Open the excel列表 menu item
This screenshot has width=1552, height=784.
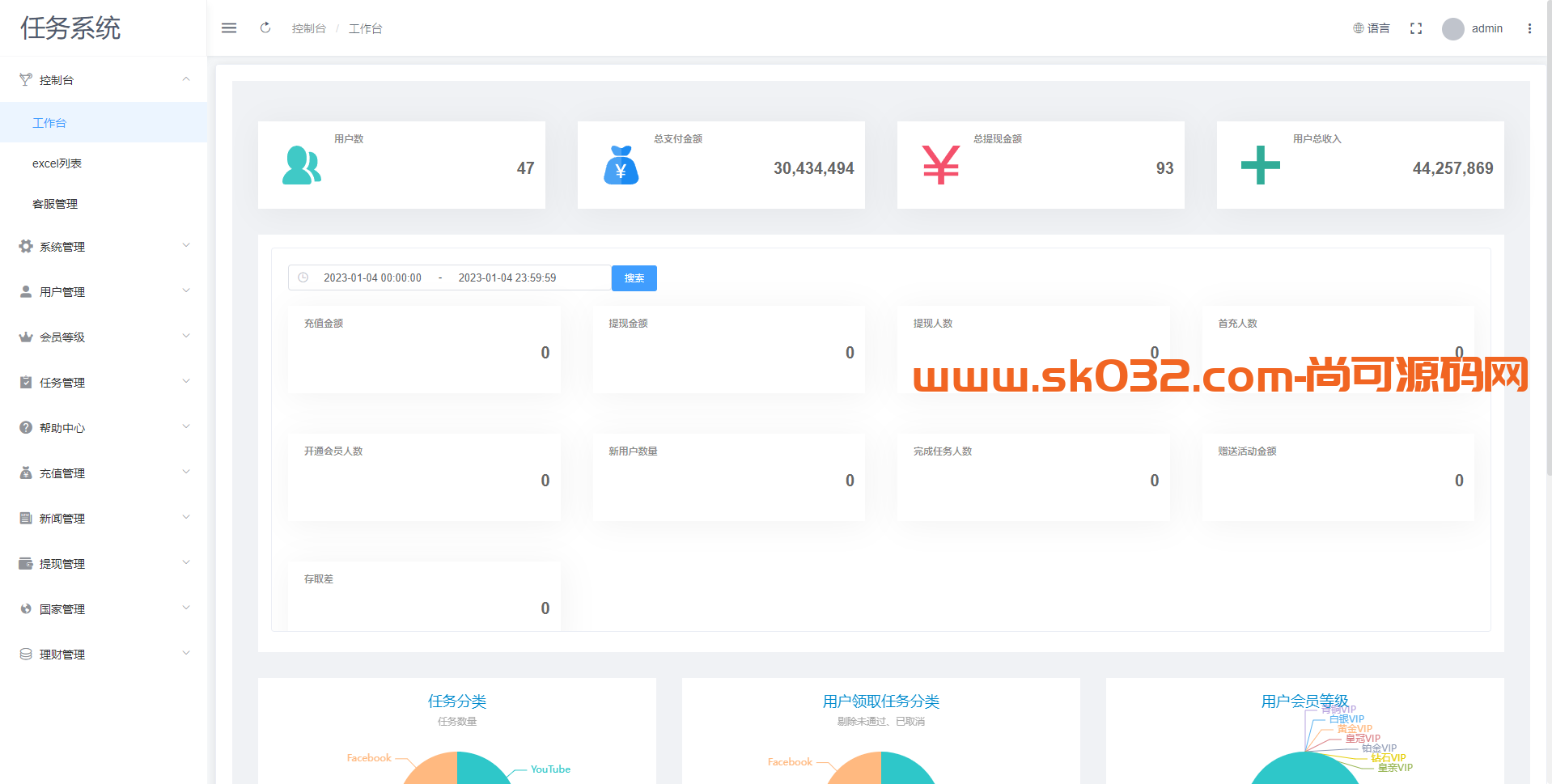point(104,163)
